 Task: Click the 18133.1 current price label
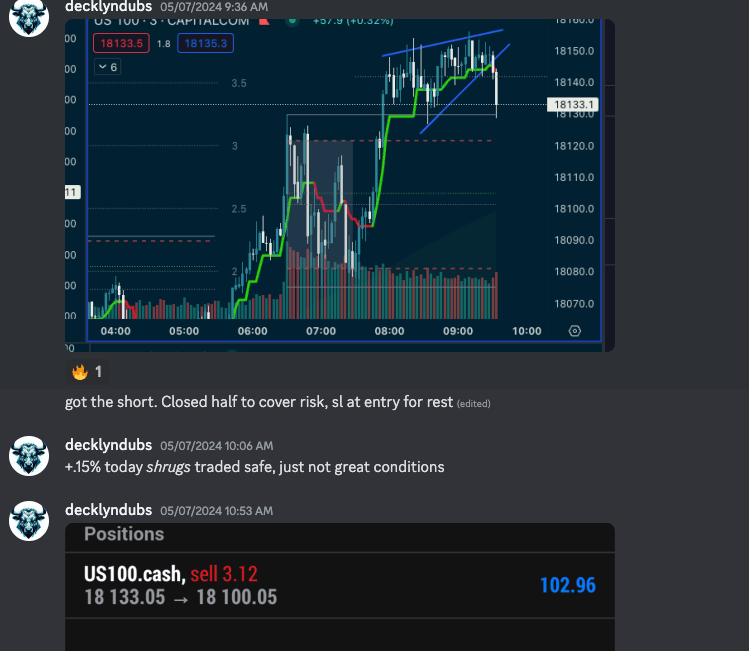click(x=573, y=105)
